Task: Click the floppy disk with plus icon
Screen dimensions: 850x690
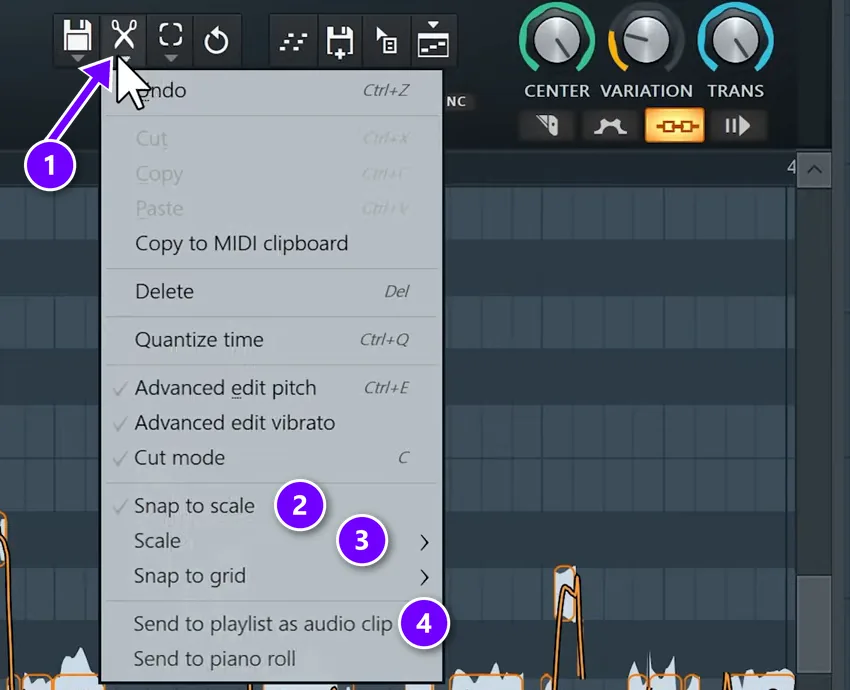Action: (x=340, y=41)
